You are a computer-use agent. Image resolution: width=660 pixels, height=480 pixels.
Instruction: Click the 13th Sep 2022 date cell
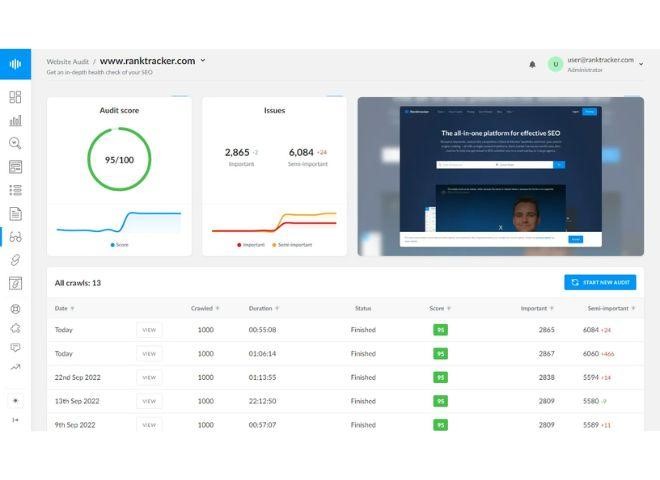tap(77, 401)
